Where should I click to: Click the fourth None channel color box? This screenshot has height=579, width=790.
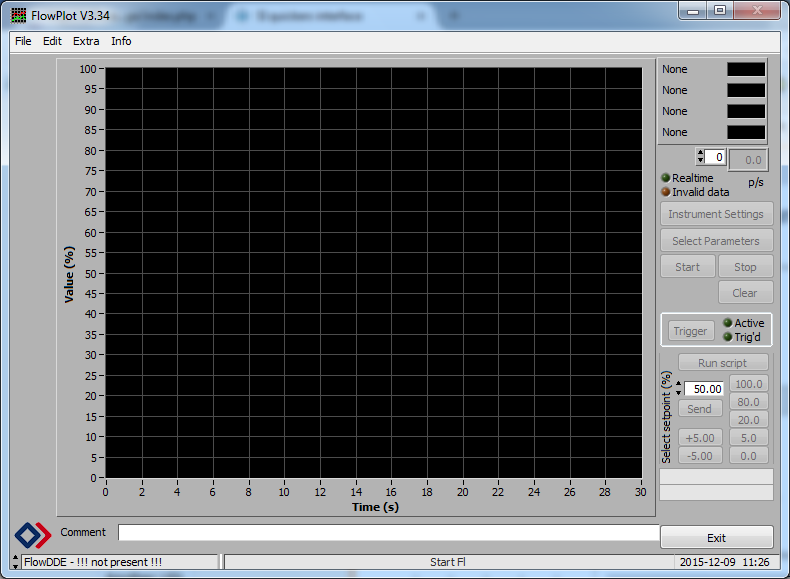click(x=746, y=133)
